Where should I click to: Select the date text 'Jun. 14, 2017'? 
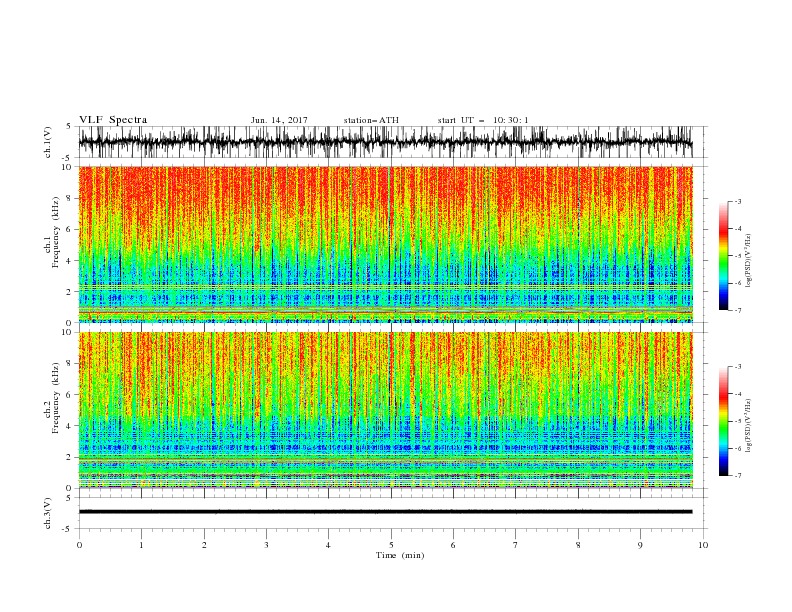coord(279,120)
